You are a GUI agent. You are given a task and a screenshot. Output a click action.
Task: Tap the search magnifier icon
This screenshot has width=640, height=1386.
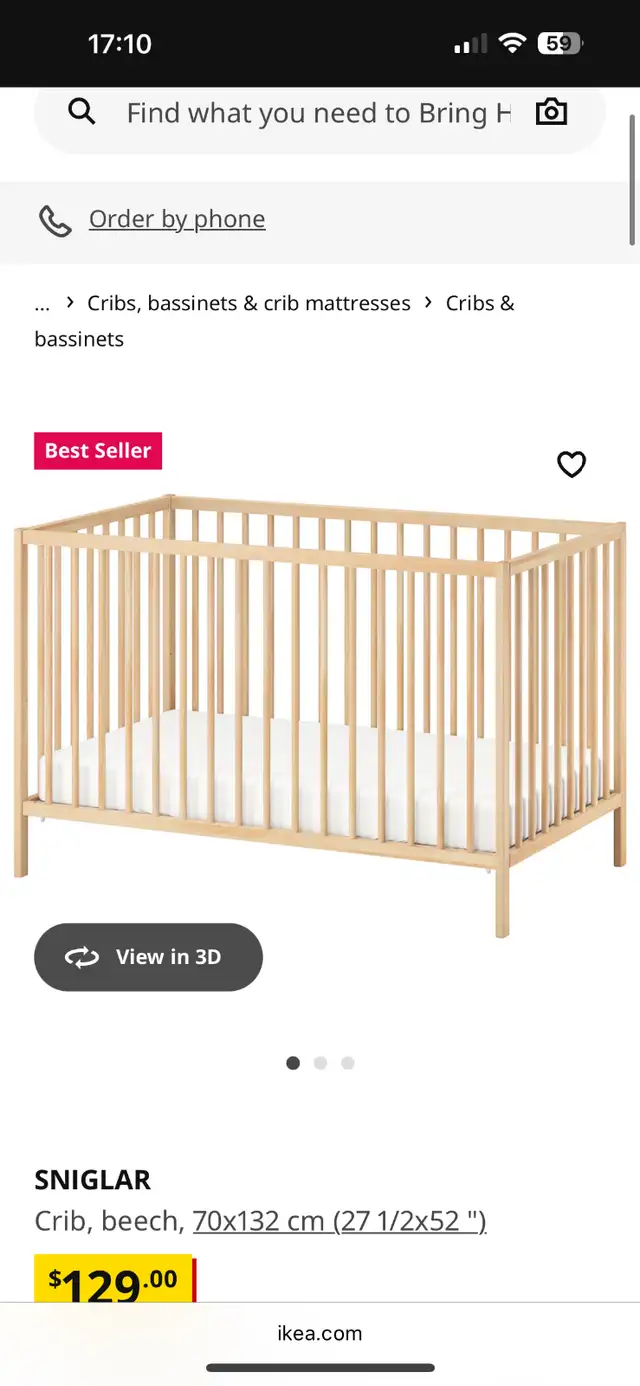[x=82, y=111]
